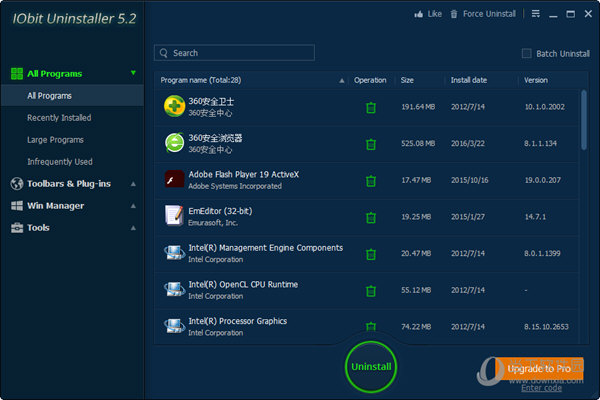Click the trash icon for EmEditor (32-bit)

[371, 217]
